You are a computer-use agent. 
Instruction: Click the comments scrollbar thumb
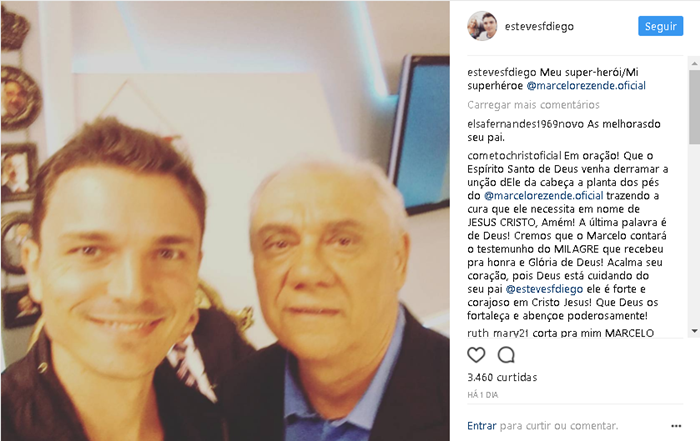point(694,107)
